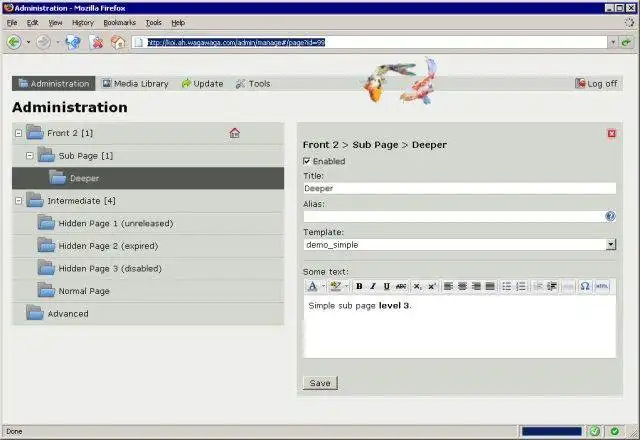Open the File menu

point(12,23)
